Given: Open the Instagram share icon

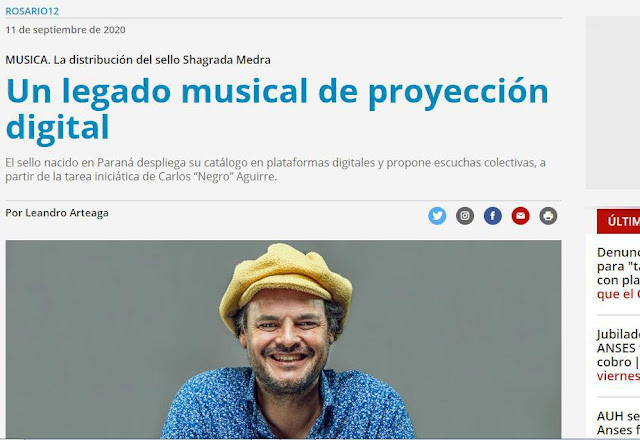Looking at the screenshot, I should click(465, 216).
